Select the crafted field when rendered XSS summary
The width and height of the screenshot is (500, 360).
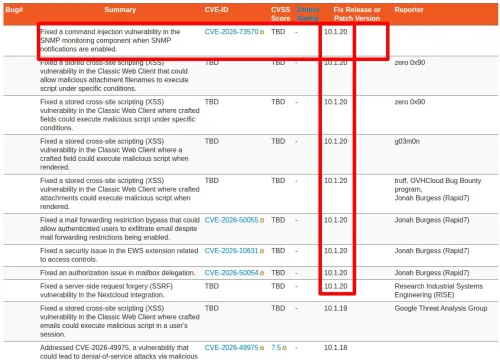point(114,154)
